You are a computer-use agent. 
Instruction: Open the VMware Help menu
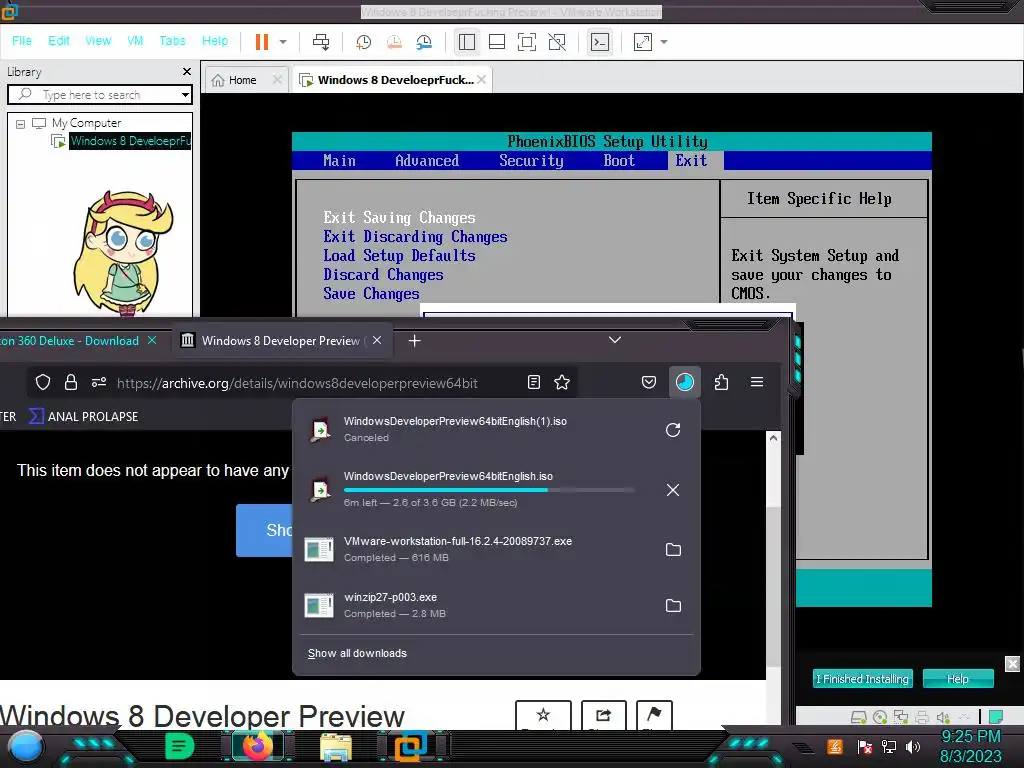click(x=215, y=40)
